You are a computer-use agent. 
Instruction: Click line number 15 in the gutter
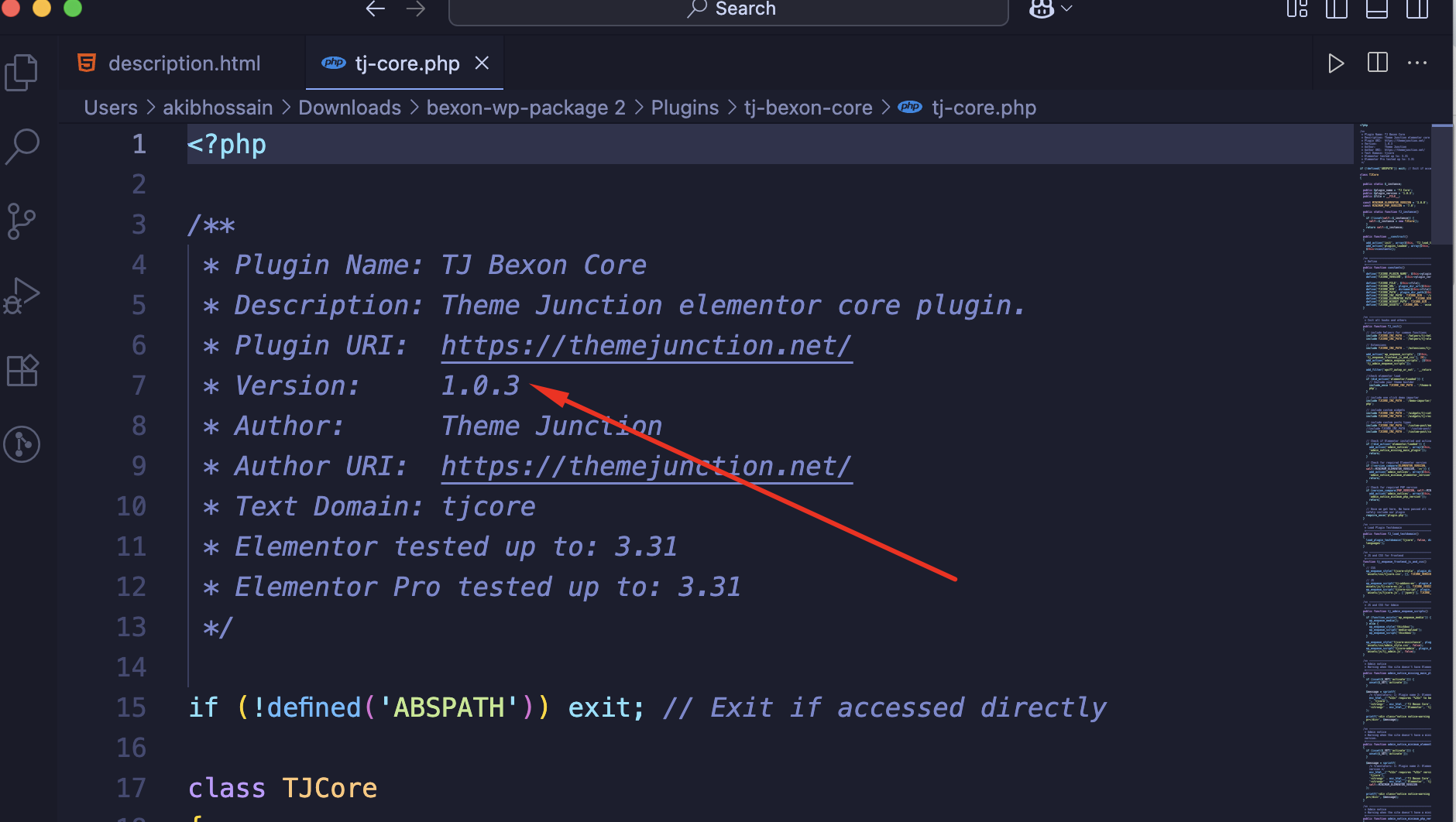(x=131, y=707)
